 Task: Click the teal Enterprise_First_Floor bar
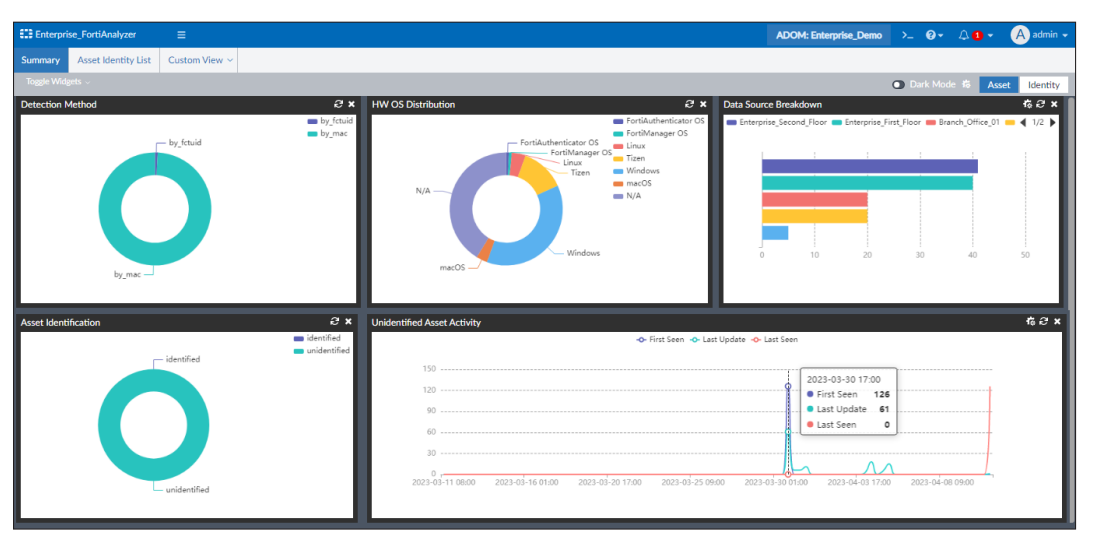tap(867, 183)
